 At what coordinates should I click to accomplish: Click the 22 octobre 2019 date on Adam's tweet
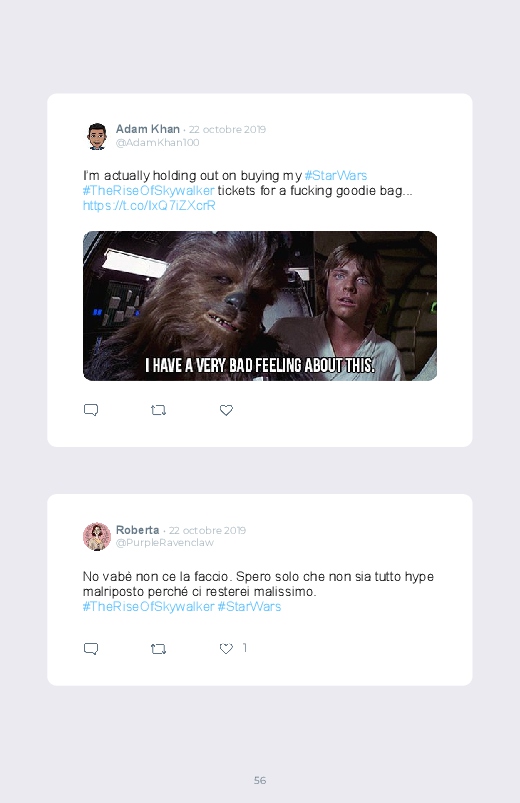[x=227, y=130]
